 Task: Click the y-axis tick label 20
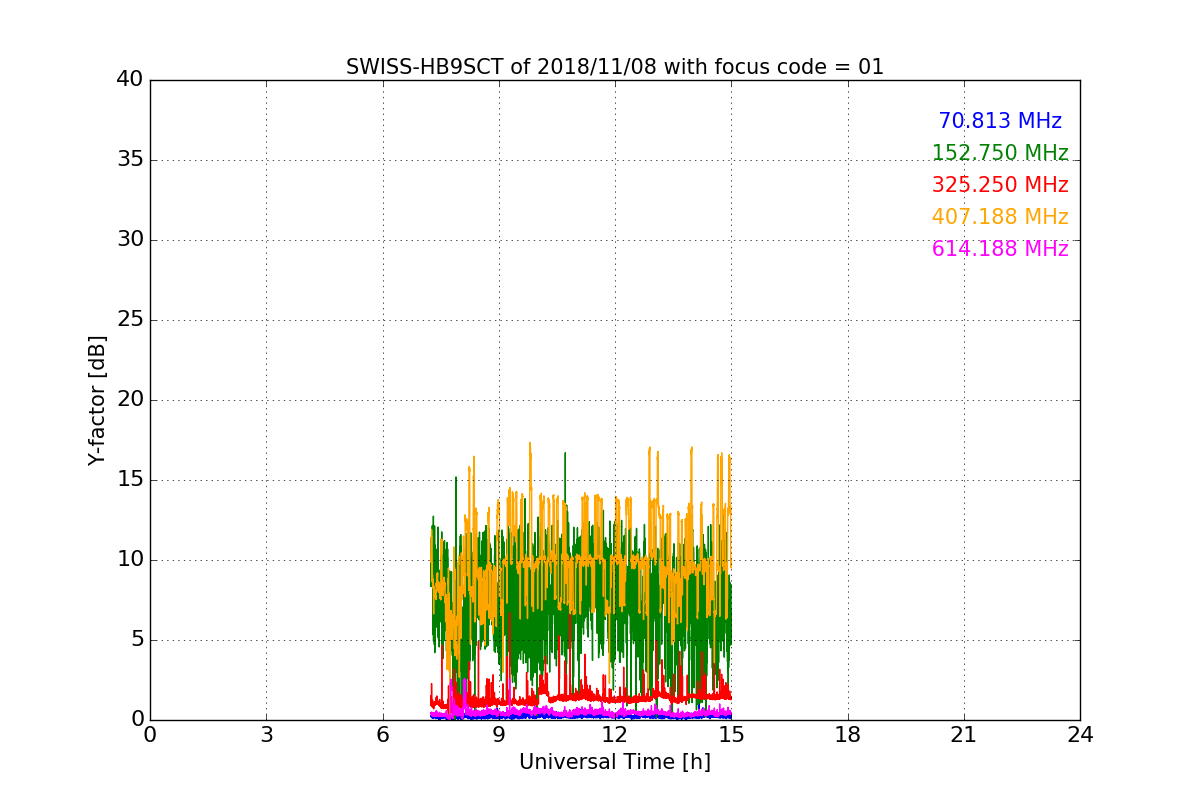coord(130,400)
